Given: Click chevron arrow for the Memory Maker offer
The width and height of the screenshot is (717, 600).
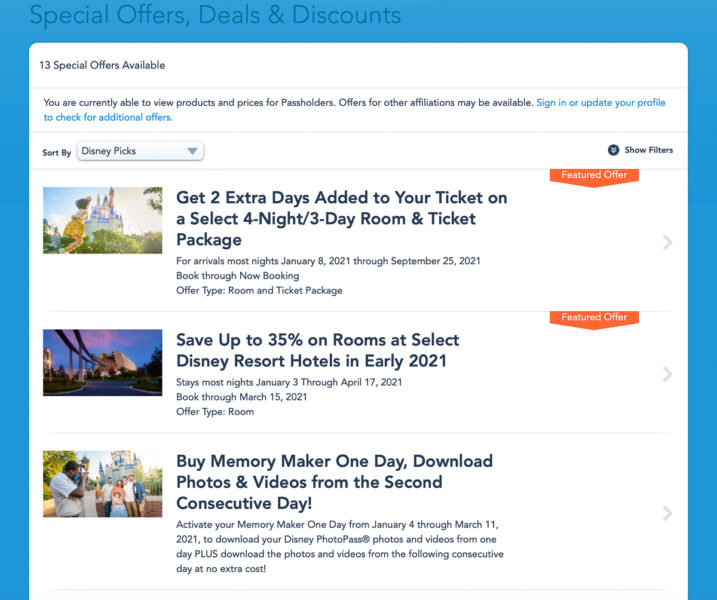Looking at the screenshot, I should (667, 513).
